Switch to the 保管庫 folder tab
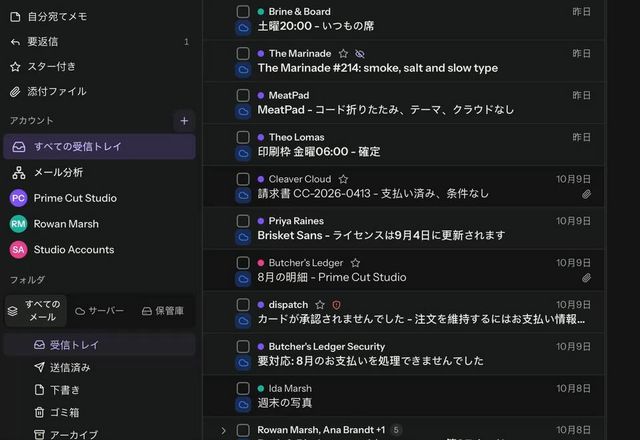The image size is (640, 440). click(x=162, y=311)
